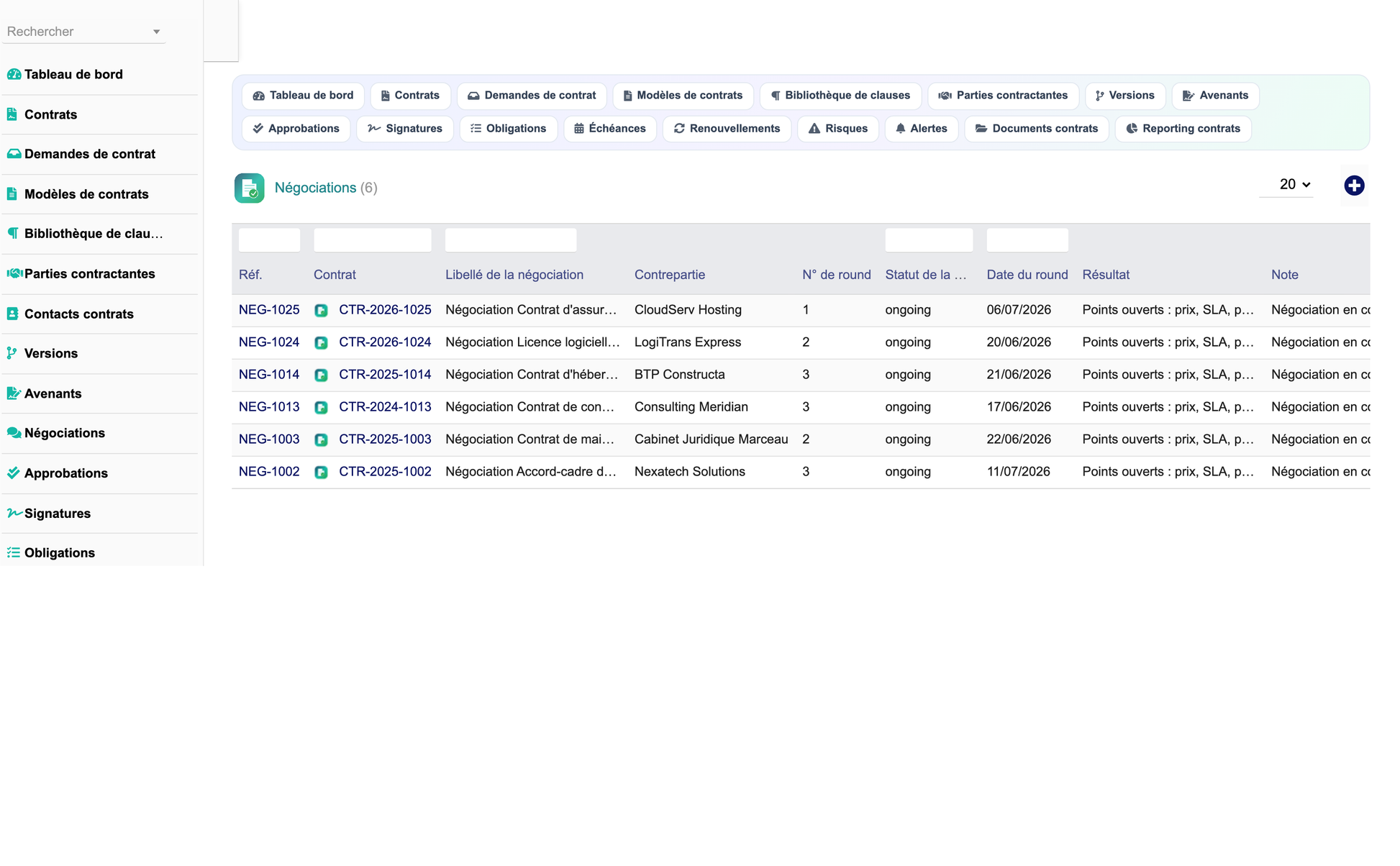The height and width of the screenshot is (866, 1400).
Task: Open negotiation NEG-1002
Action: (269, 472)
